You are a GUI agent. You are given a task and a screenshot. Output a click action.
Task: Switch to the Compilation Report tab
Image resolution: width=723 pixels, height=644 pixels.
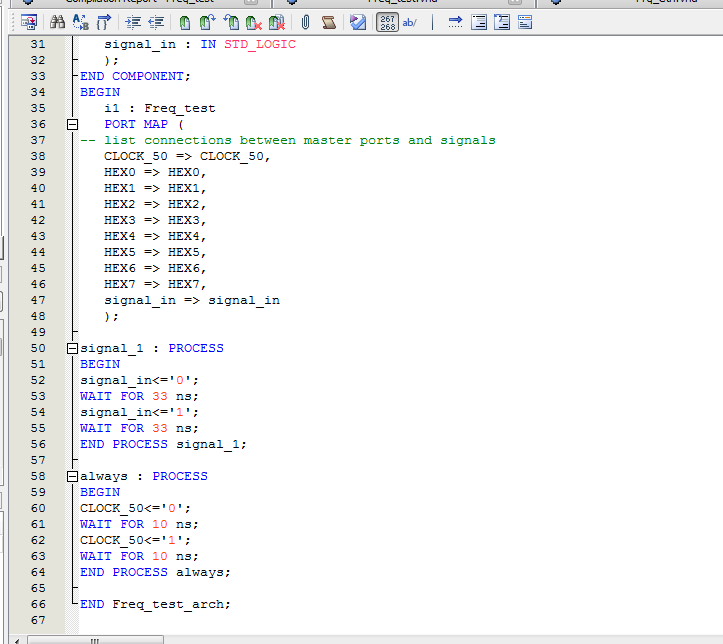(x=140, y=2)
